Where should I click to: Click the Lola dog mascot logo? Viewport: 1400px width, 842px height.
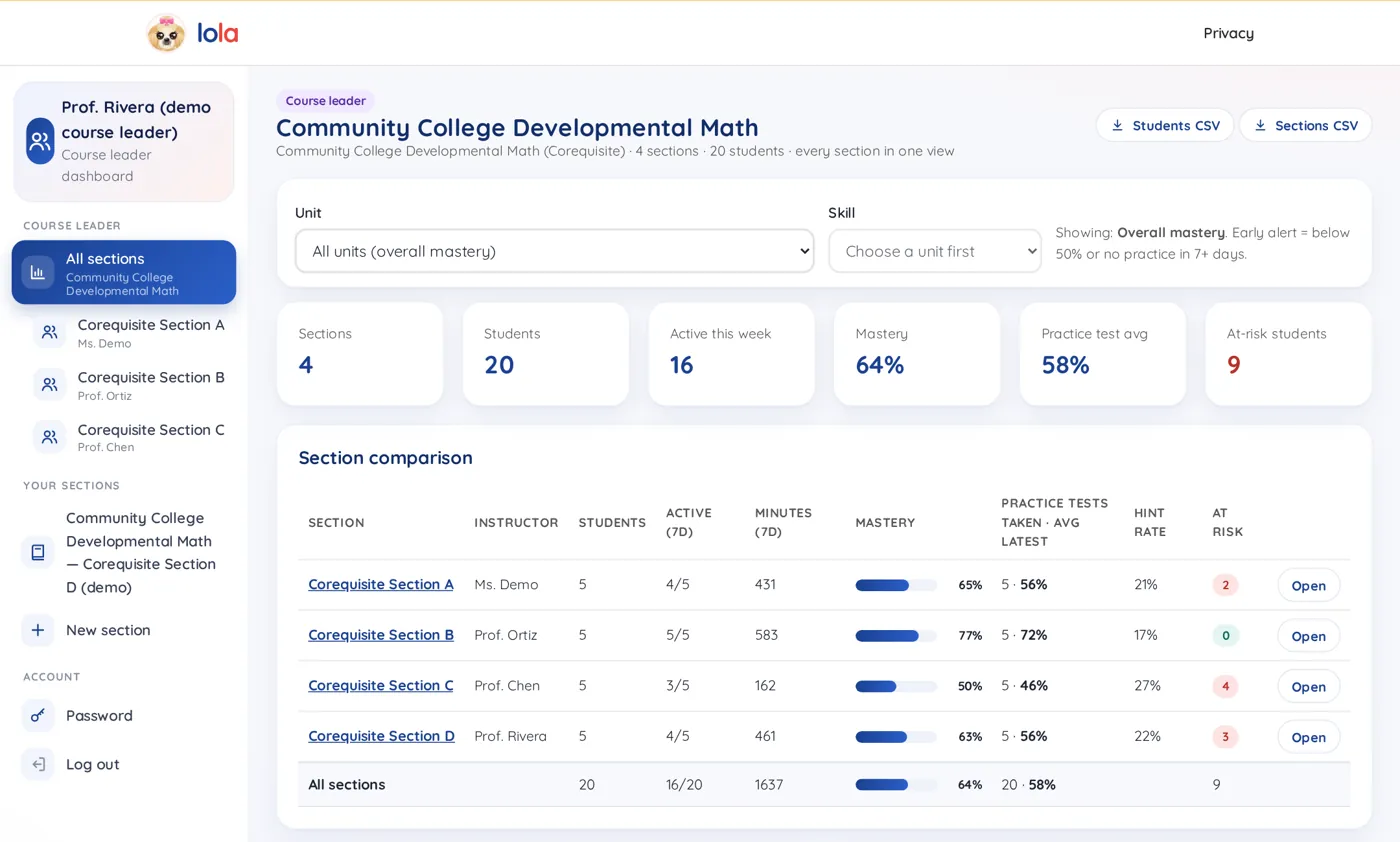[166, 33]
